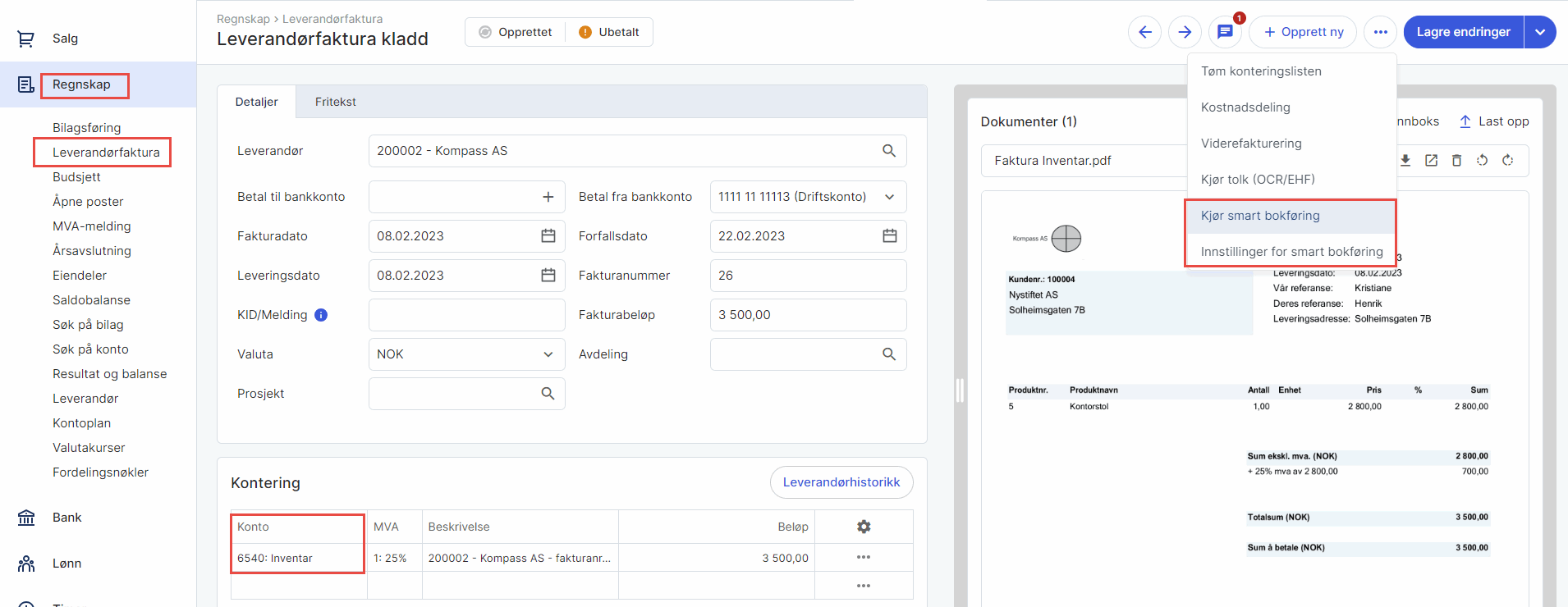Viewport: 1568px width, 607px height.
Task: Download the Faktura Inventar.pdf document
Action: [1405, 161]
